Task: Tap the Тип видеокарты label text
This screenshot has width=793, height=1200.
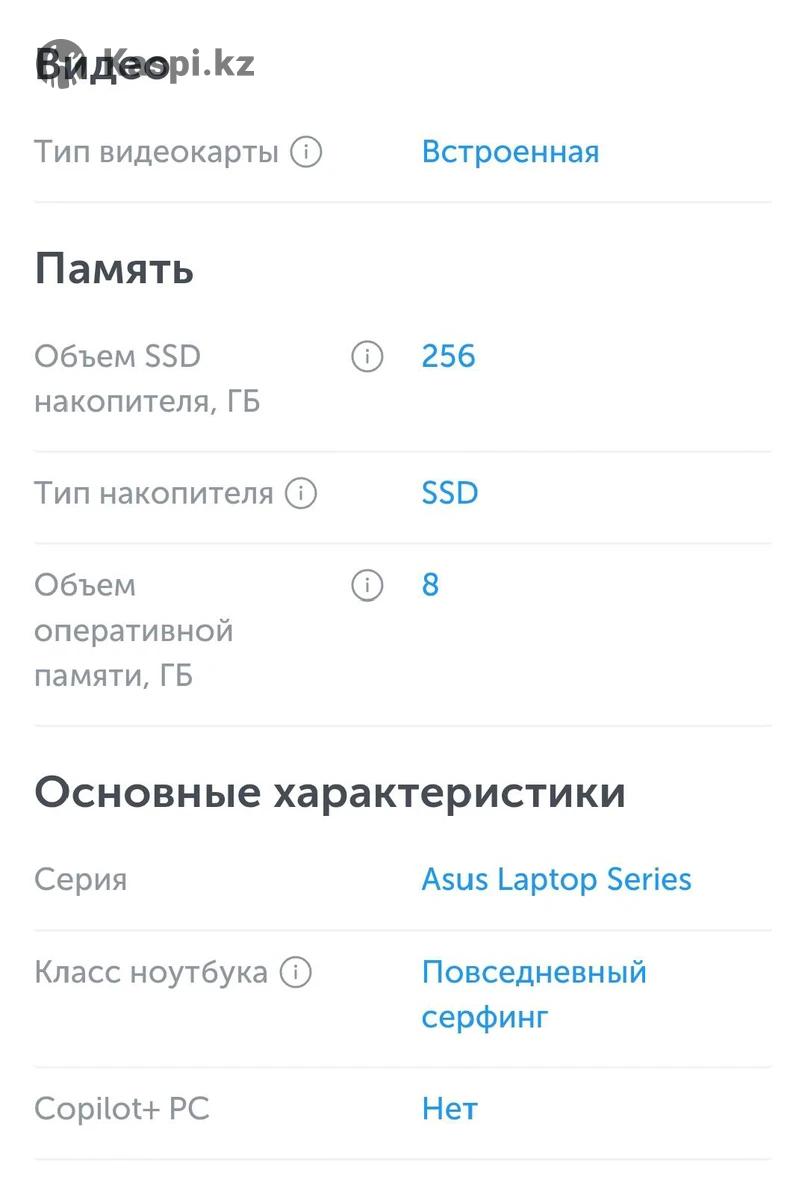Action: pos(156,153)
